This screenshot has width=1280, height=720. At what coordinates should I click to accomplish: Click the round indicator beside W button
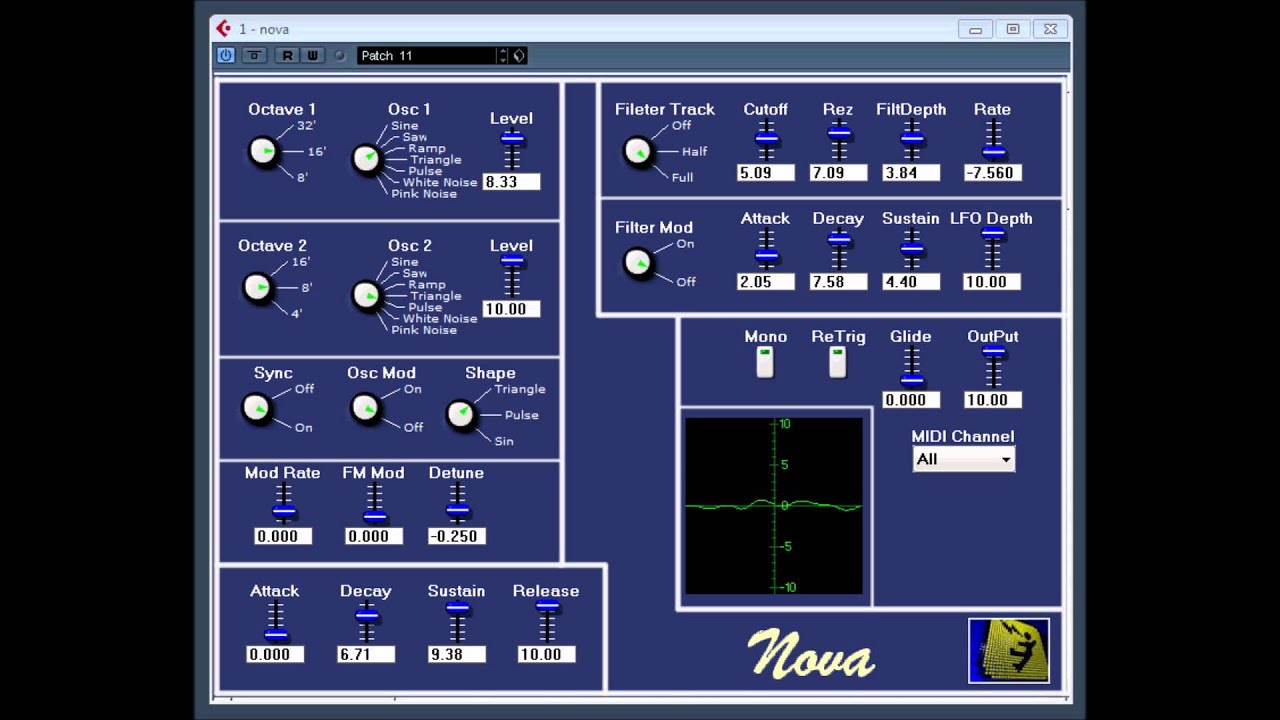point(340,55)
